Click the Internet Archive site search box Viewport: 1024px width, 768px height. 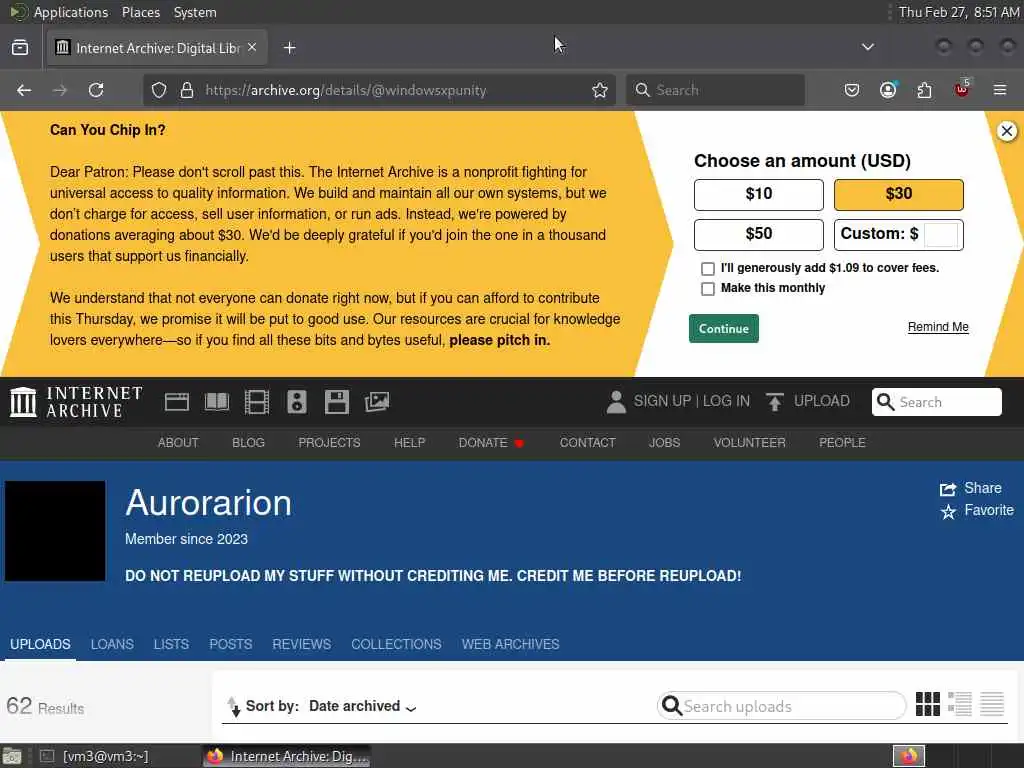coord(936,402)
